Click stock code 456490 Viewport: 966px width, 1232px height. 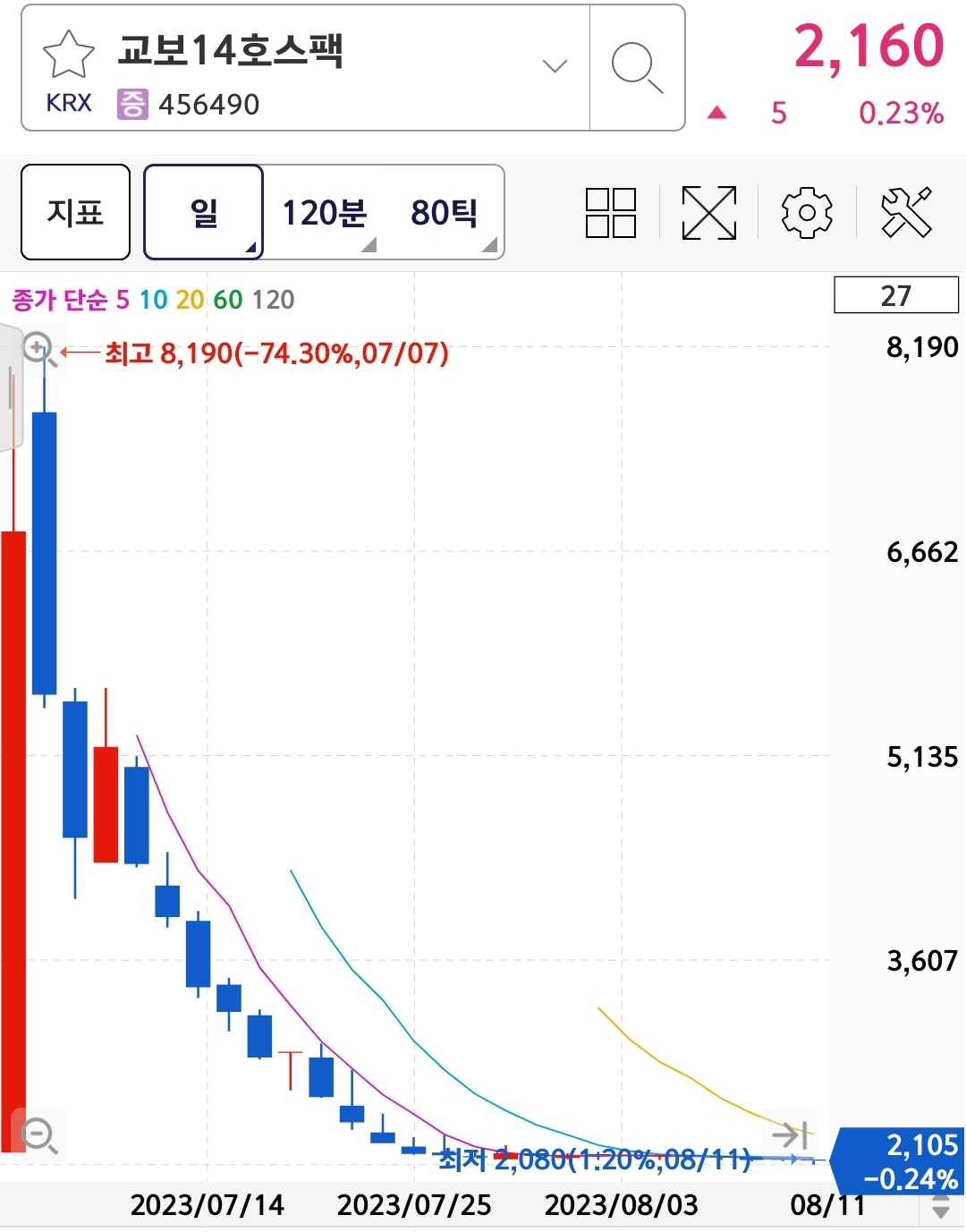point(209,105)
